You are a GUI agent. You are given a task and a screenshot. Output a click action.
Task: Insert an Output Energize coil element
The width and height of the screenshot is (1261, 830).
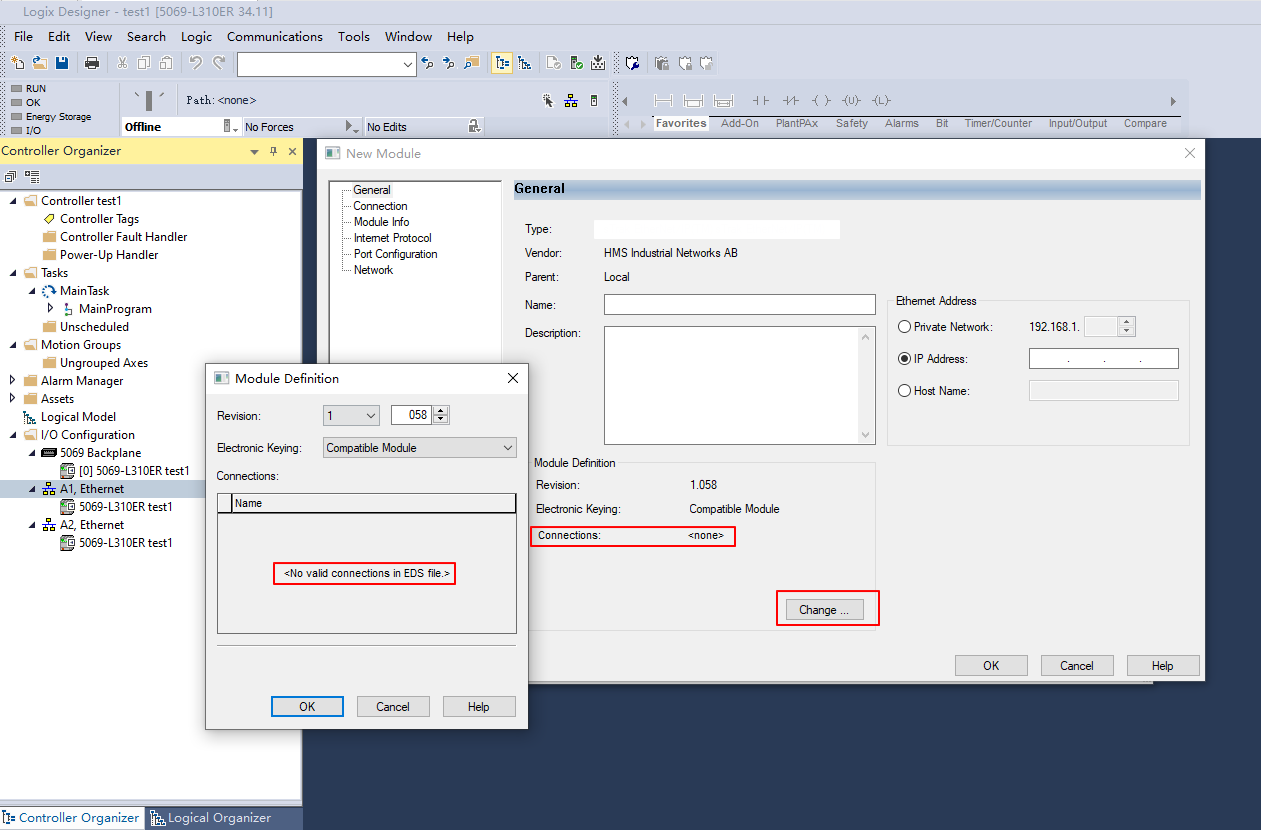(x=821, y=100)
